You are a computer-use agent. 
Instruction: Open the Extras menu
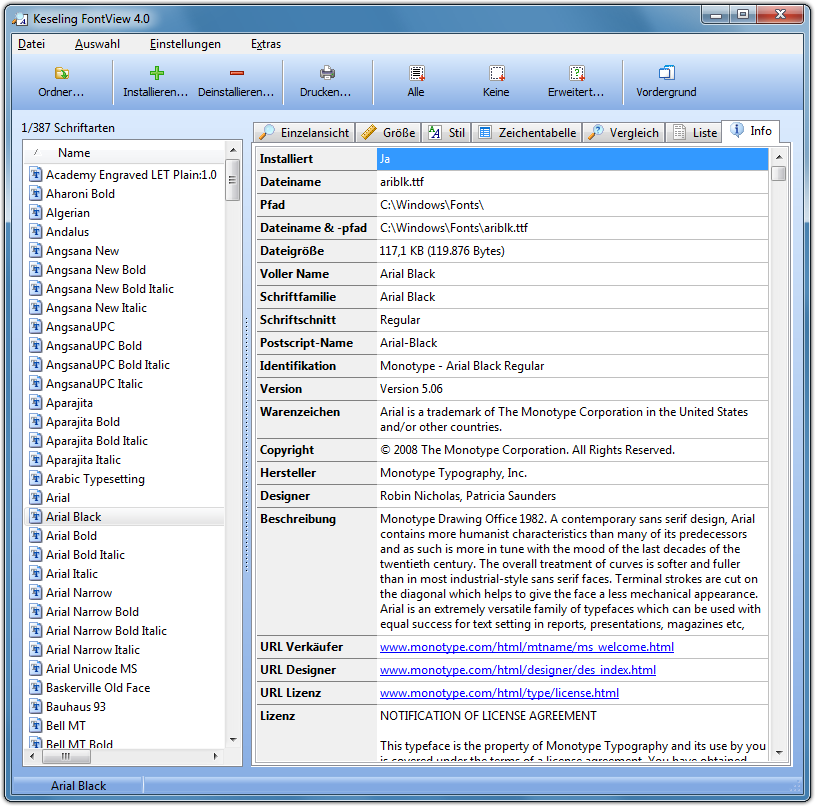tap(266, 44)
